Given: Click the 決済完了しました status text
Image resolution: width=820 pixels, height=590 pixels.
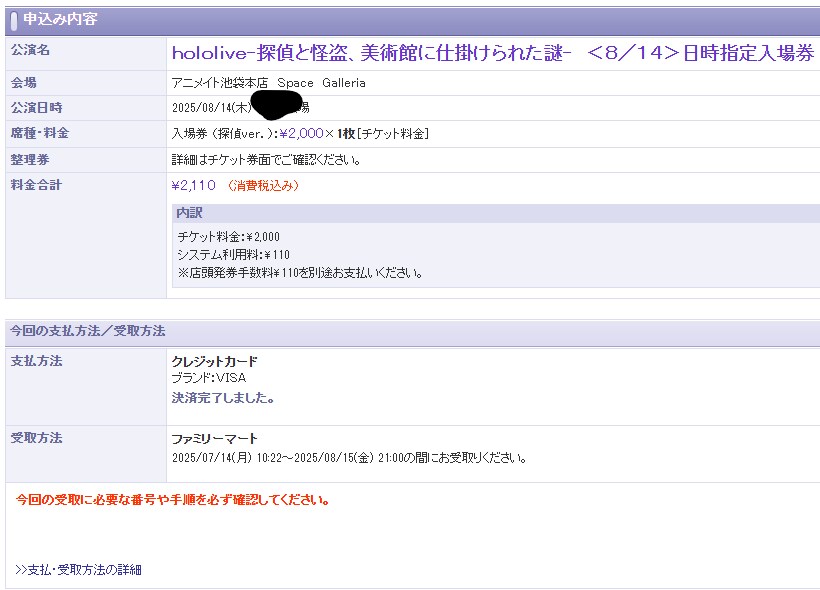Looking at the screenshot, I should pos(223,398).
